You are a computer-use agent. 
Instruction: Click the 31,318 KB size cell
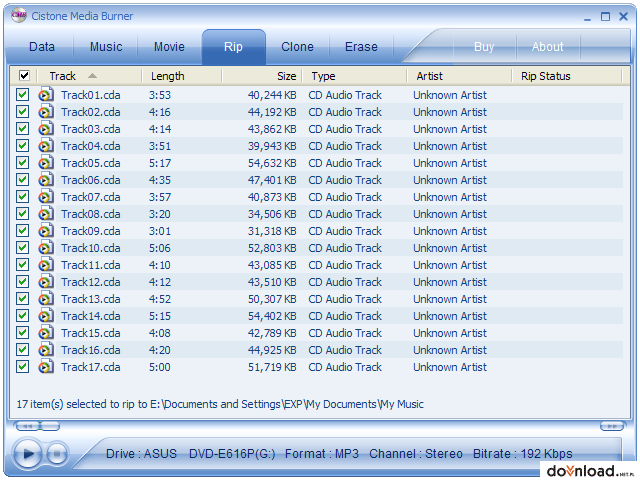pyautogui.click(x=272, y=231)
